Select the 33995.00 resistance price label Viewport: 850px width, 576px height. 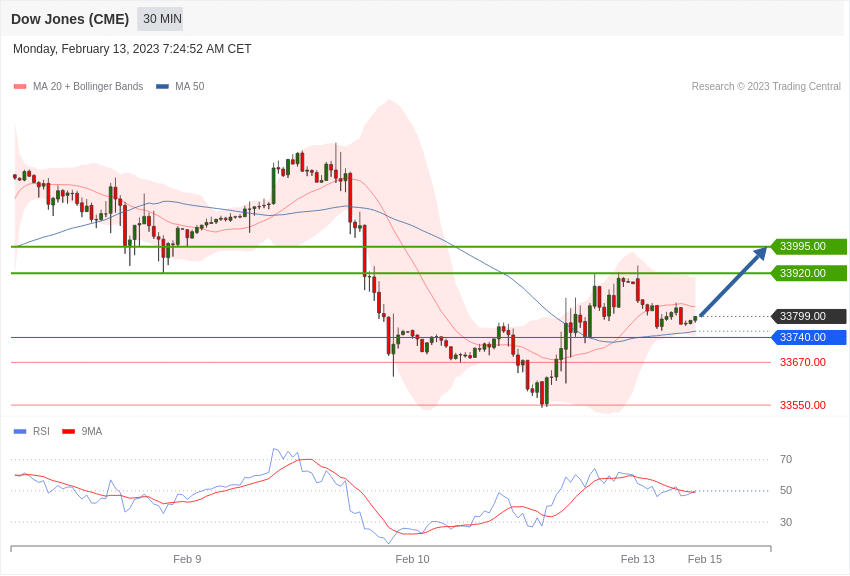point(809,247)
